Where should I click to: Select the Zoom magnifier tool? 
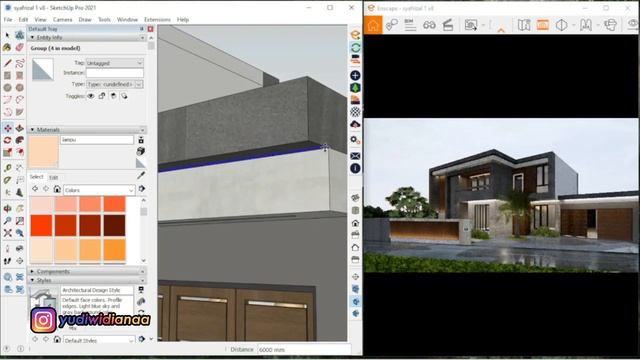[x=7, y=221]
